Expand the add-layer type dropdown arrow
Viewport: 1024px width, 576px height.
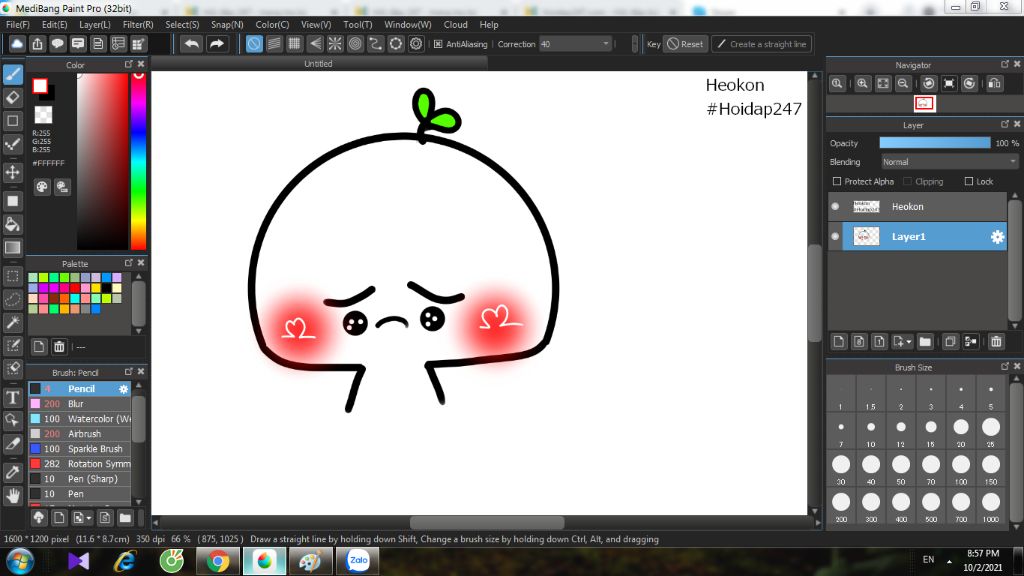pos(909,342)
